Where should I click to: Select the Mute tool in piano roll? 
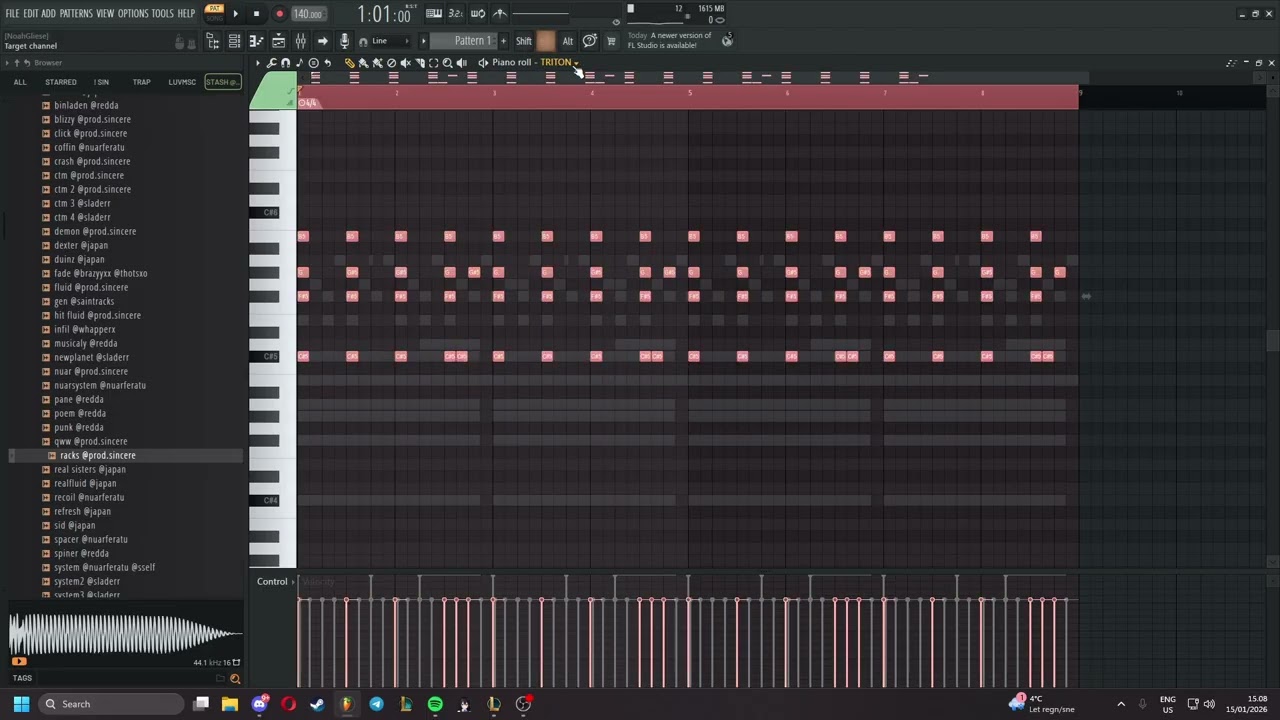pos(405,63)
